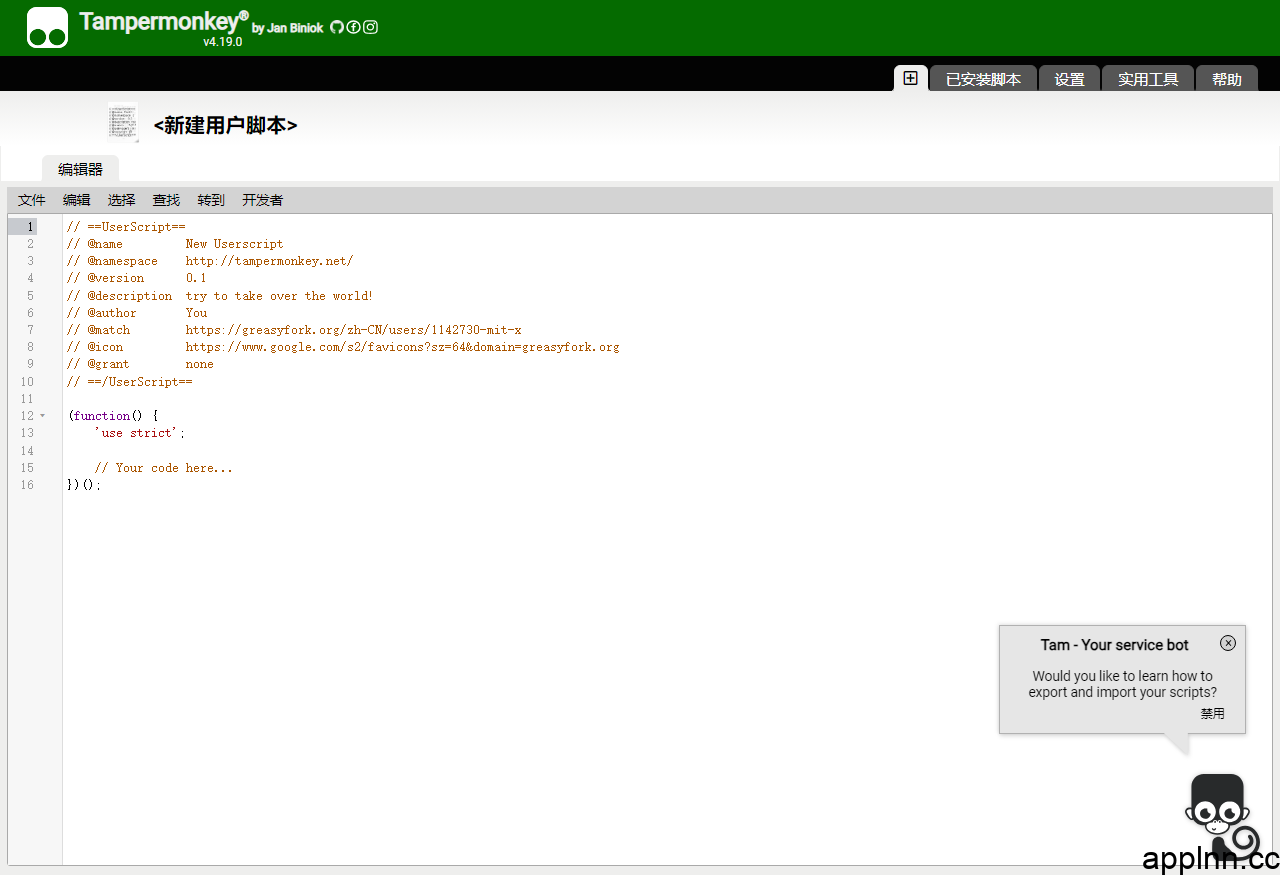Click the 'Tam - Your service bot' heading
The image size is (1280, 875).
[1114, 645]
